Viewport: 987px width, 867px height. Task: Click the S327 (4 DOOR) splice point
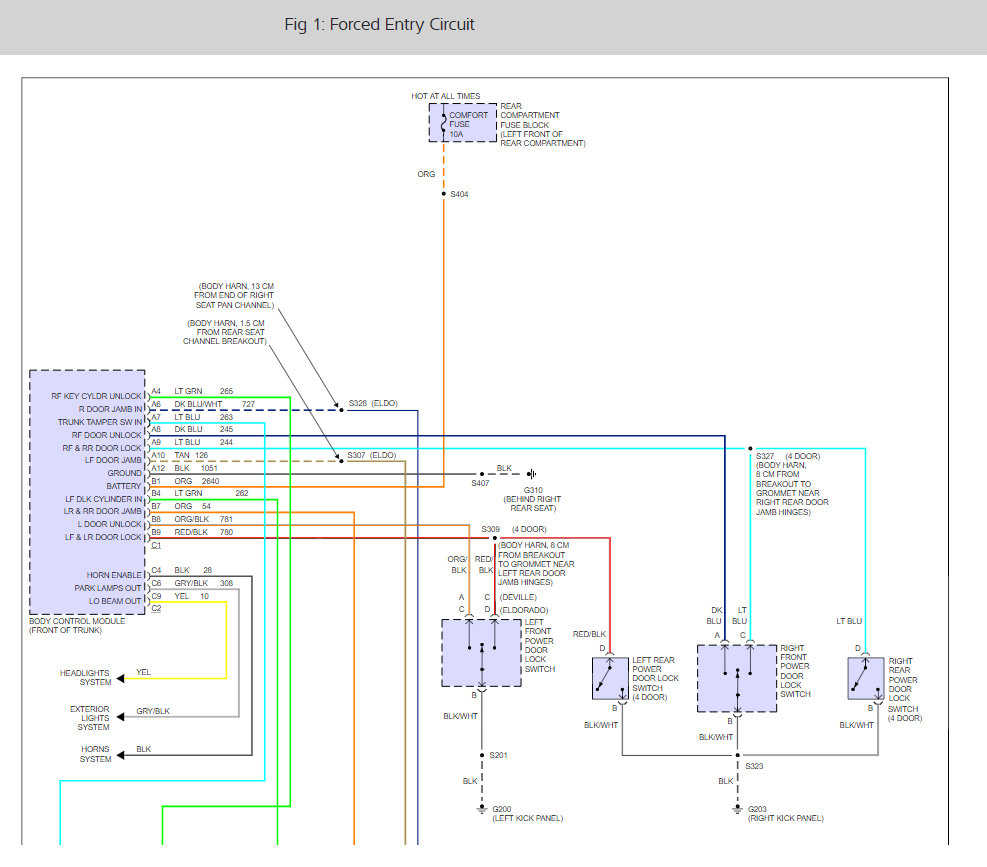point(750,448)
